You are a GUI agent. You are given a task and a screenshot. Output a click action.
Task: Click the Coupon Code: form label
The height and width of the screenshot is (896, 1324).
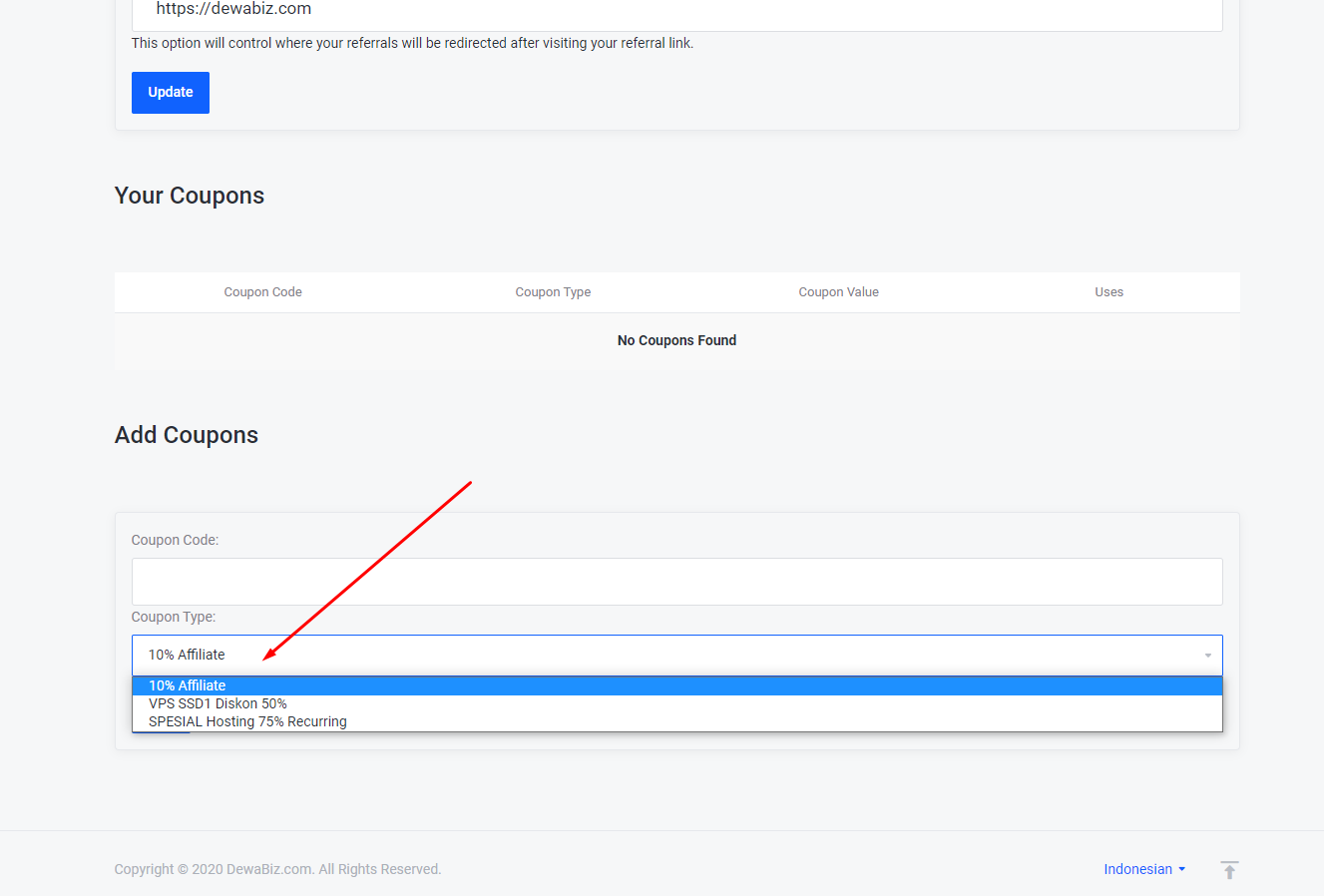[x=175, y=540]
